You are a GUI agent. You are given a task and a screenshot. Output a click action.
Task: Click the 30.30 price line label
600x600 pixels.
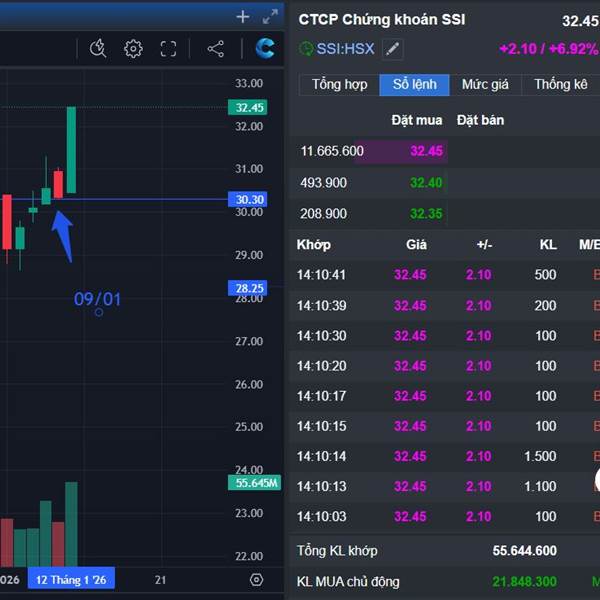click(x=248, y=199)
